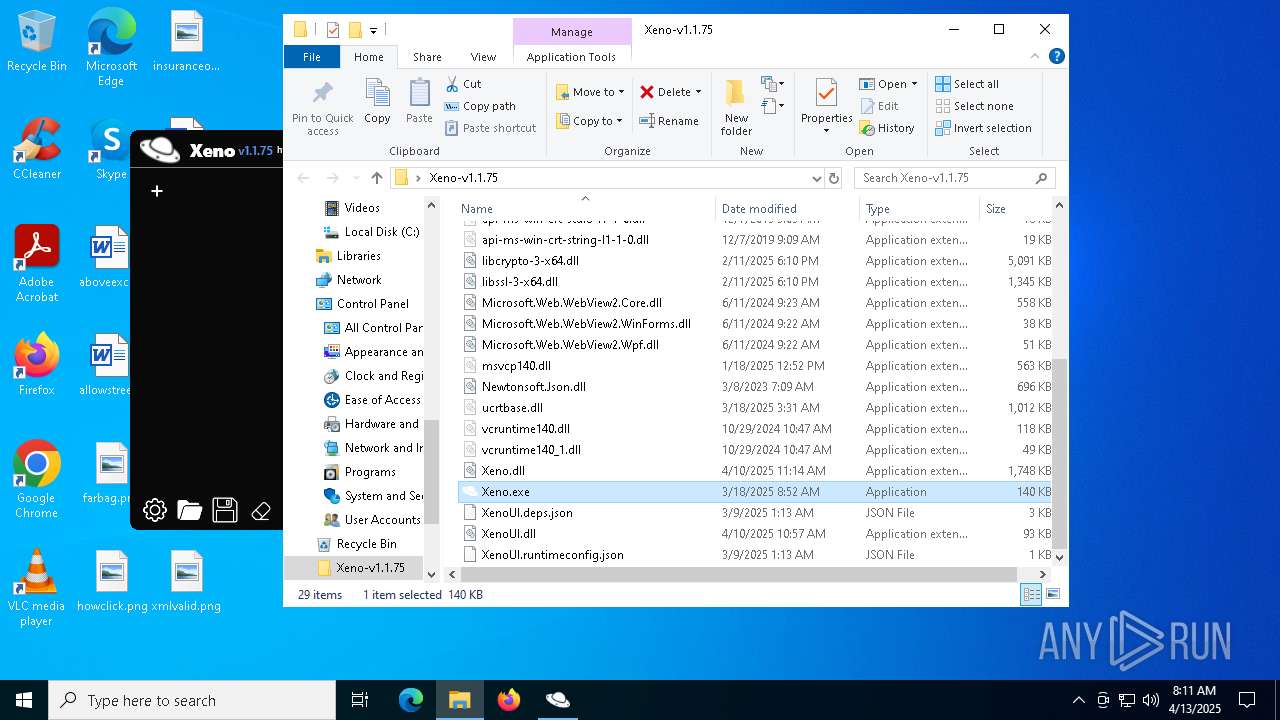Click the eraser clear icon in Xeno
The width and height of the screenshot is (1280, 720).
[261, 511]
